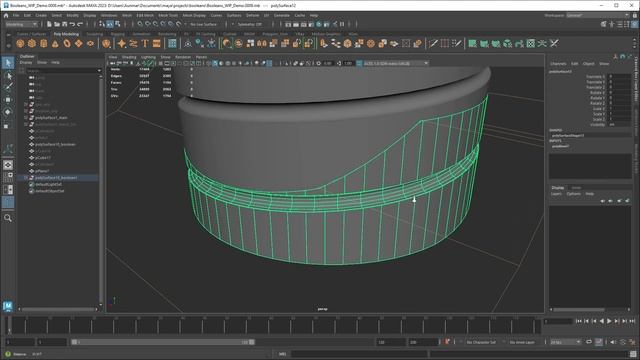Open the viewport color space dropdown
Screen dimensions: 640x360
[396, 63]
